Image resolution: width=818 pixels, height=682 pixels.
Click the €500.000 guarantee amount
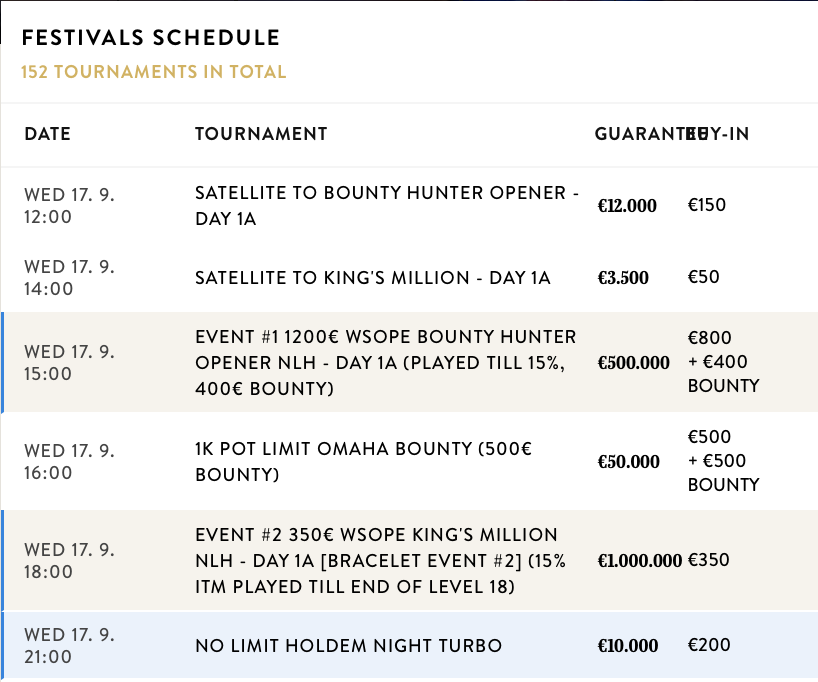[634, 363]
